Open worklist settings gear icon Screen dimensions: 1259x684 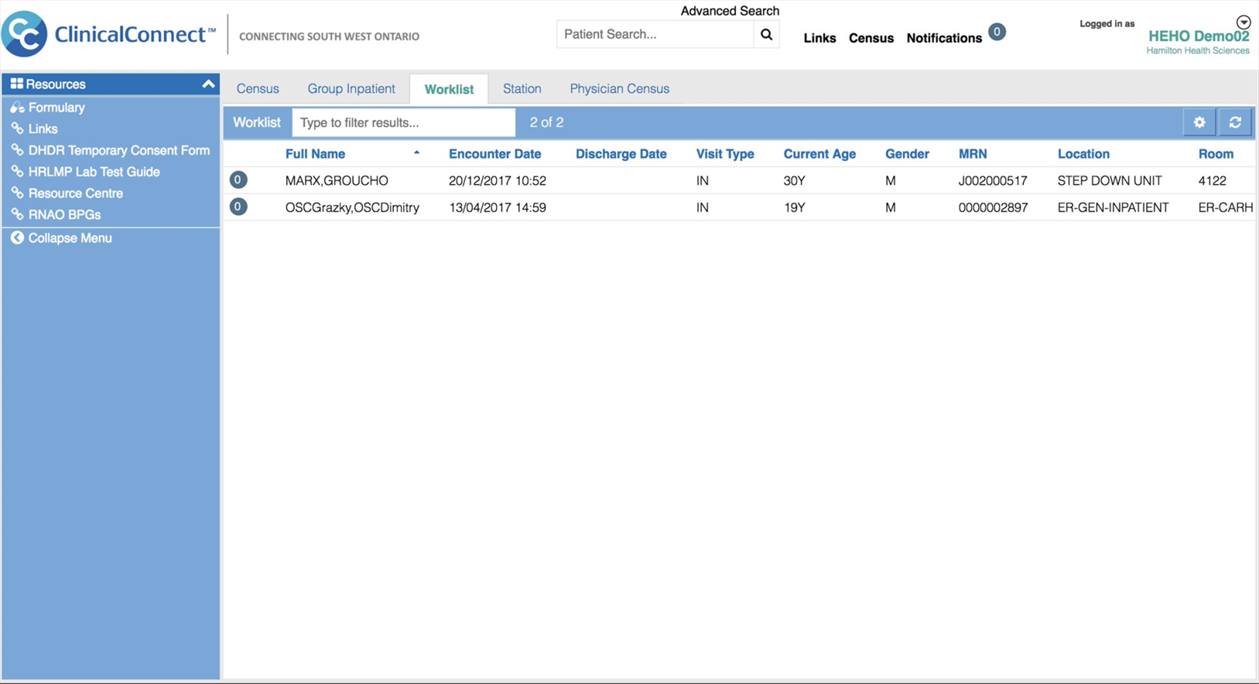coord(1199,122)
